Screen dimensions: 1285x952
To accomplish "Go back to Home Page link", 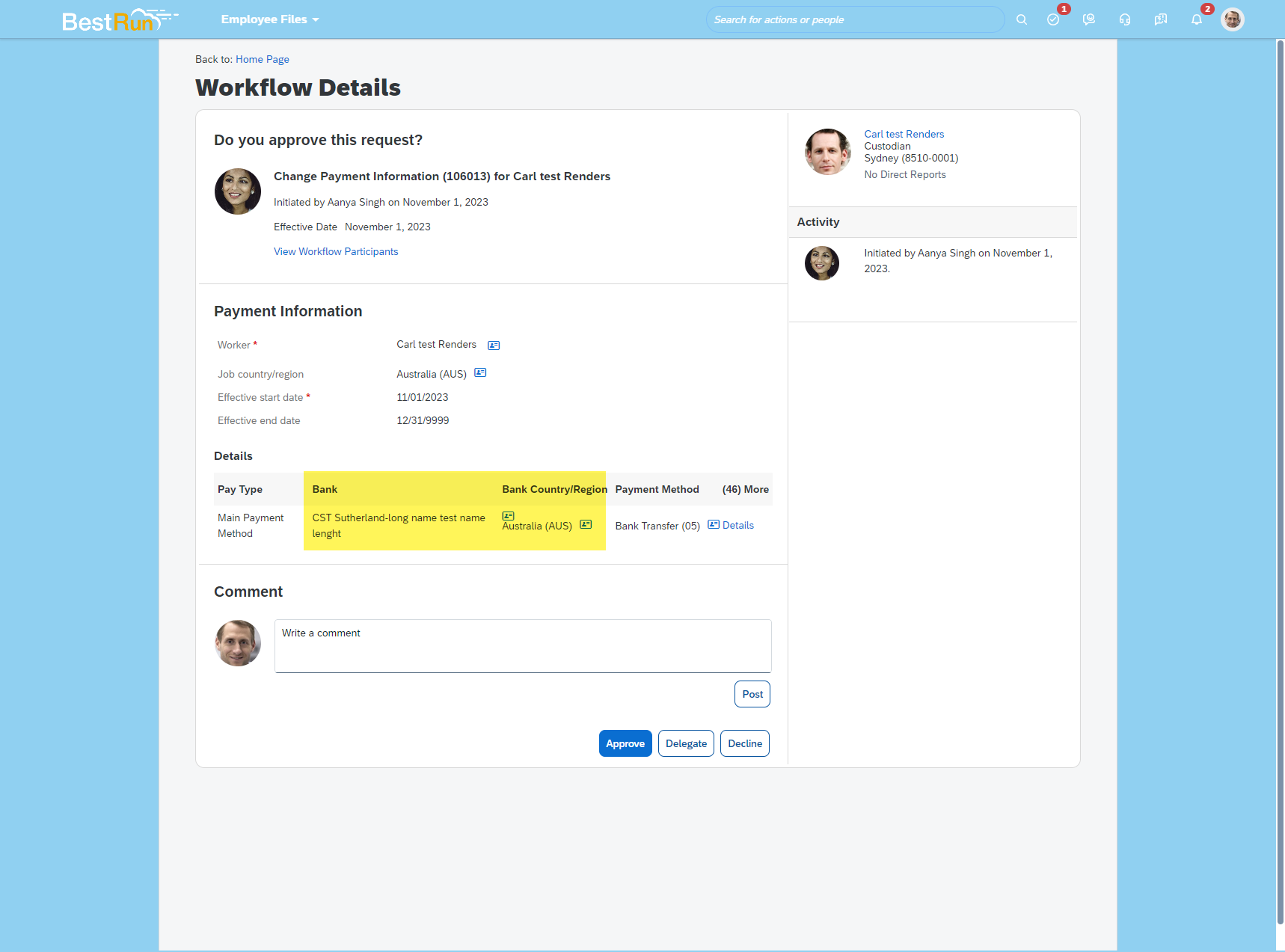I will pos(263,59).
